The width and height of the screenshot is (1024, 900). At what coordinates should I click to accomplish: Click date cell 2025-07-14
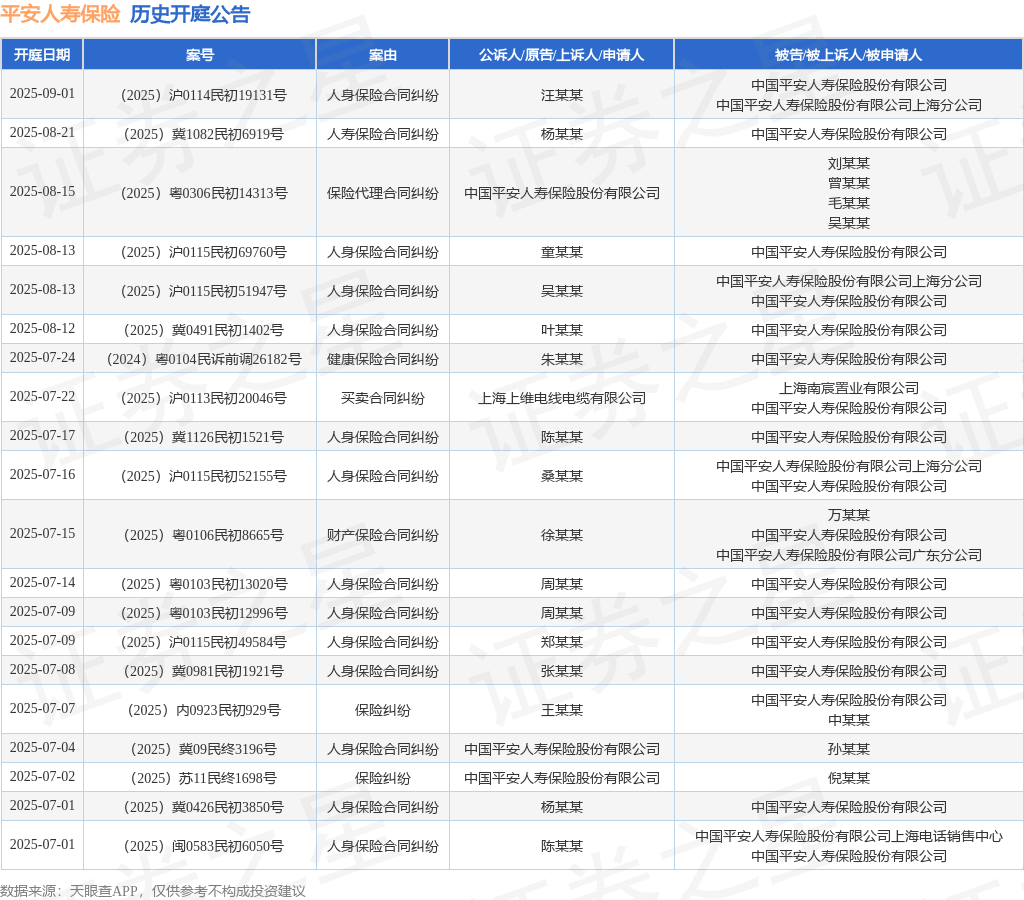(42, 583)
